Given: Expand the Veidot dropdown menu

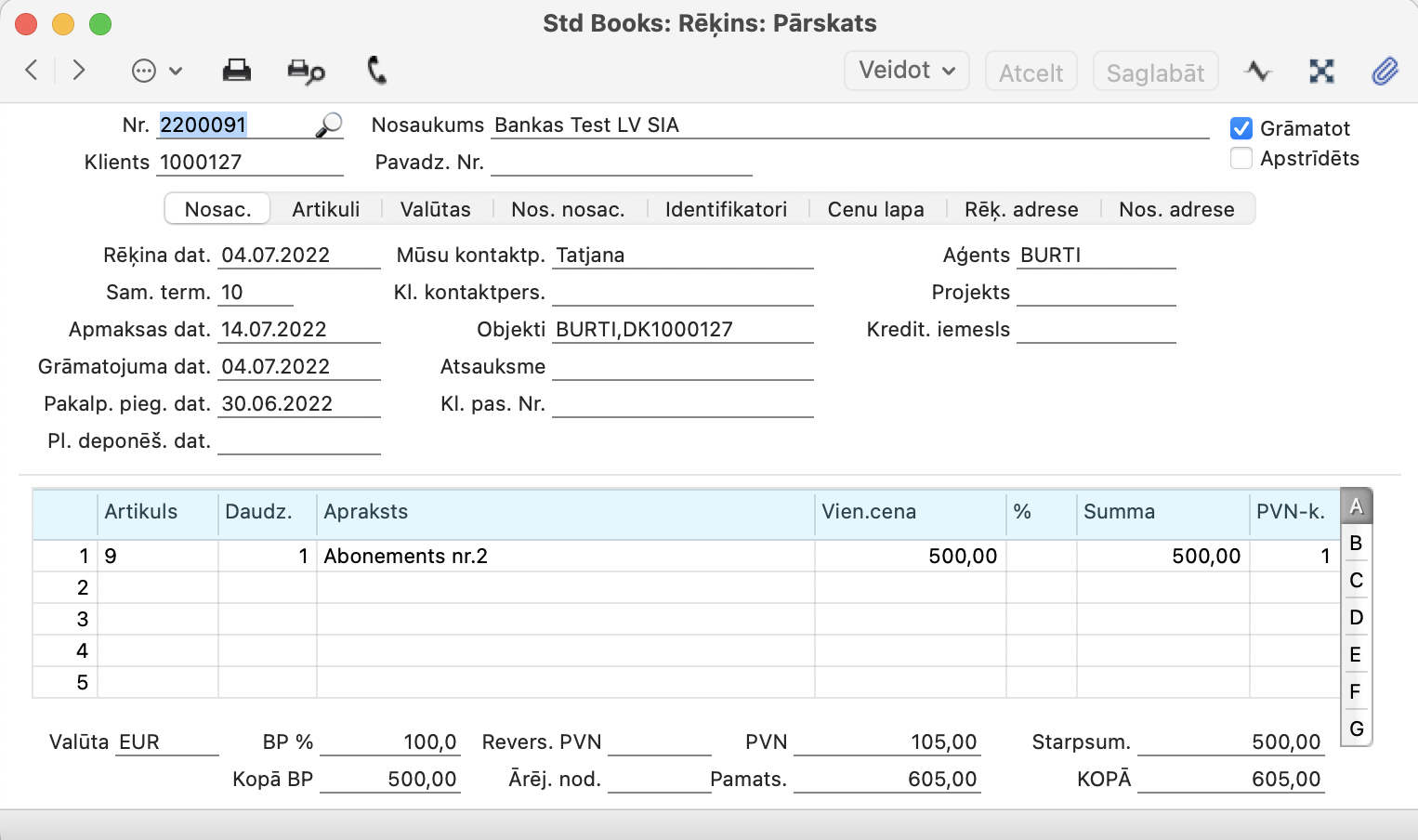Looking at the screenshot, I should 906,71.
